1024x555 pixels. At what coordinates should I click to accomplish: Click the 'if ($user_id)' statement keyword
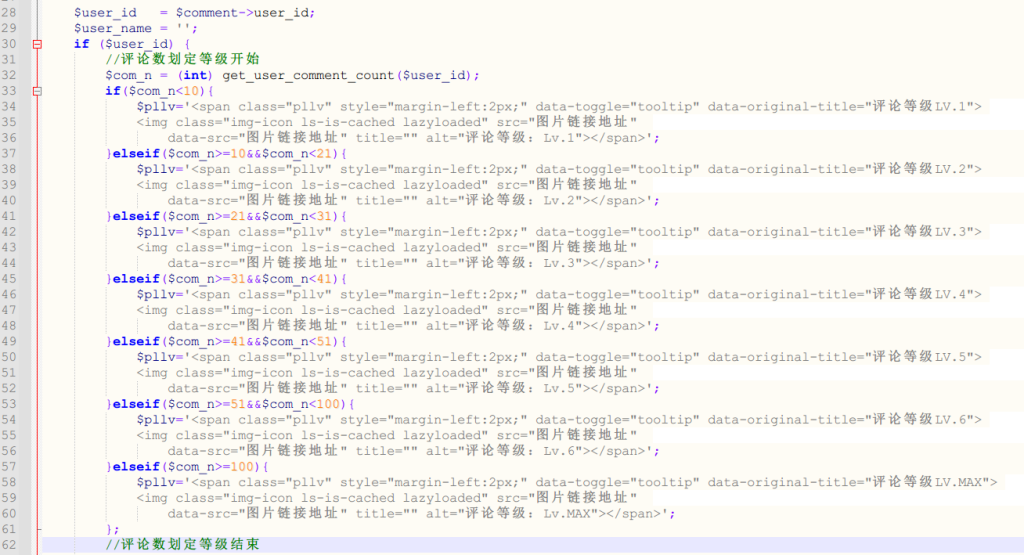(81, 44)
